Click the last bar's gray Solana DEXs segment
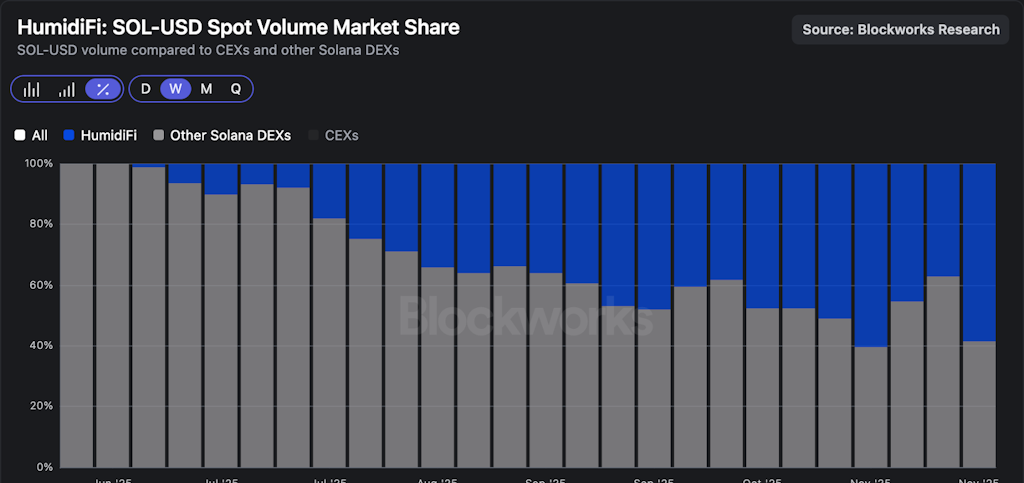This screenshot has height=483, width=1024. 980,404
